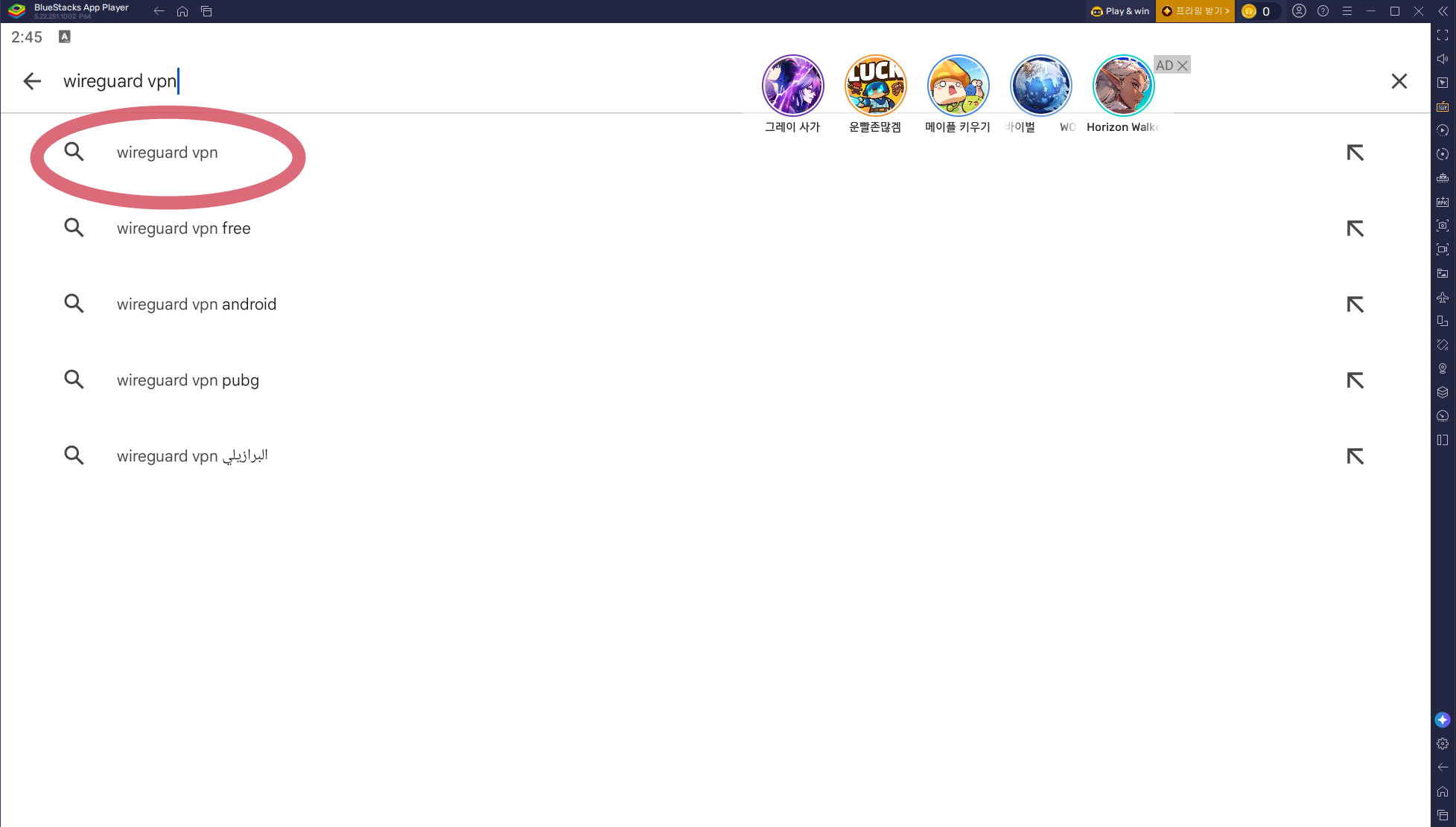Toggle fullscreen from the side toolbar
The height and width of the screenshot is (827, 1456).
pyautogui.click(x=1443, y=35)
